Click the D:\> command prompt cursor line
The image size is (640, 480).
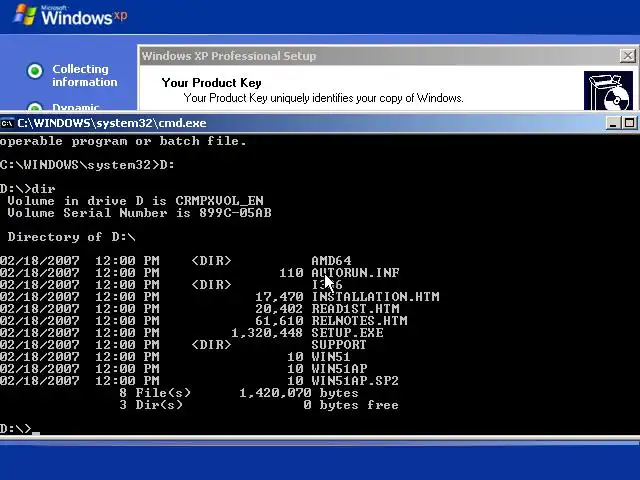click(20, 429)
